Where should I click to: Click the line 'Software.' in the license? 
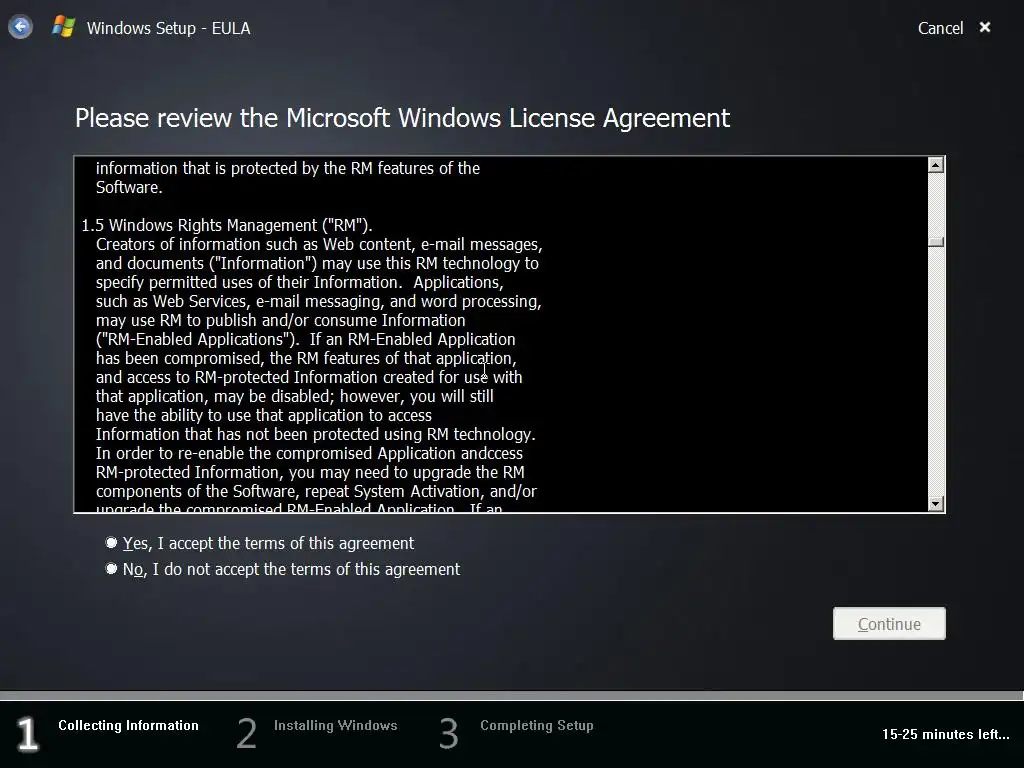129,187
